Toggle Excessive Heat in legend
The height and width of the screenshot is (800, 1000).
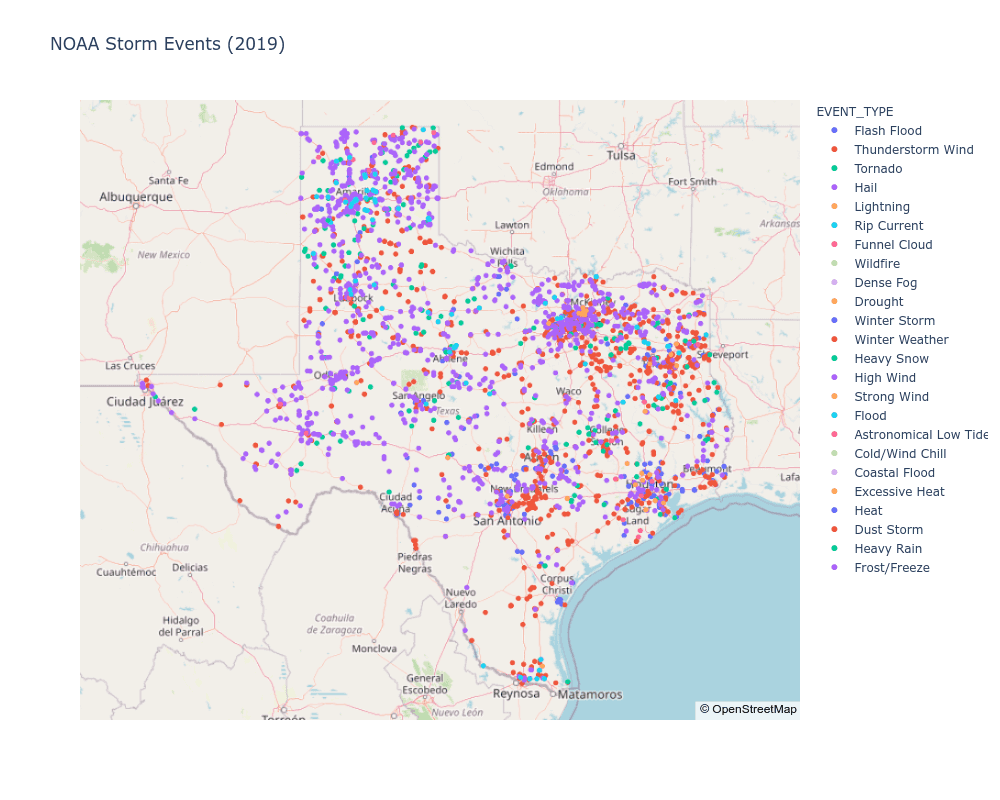(x=898, y=492)
